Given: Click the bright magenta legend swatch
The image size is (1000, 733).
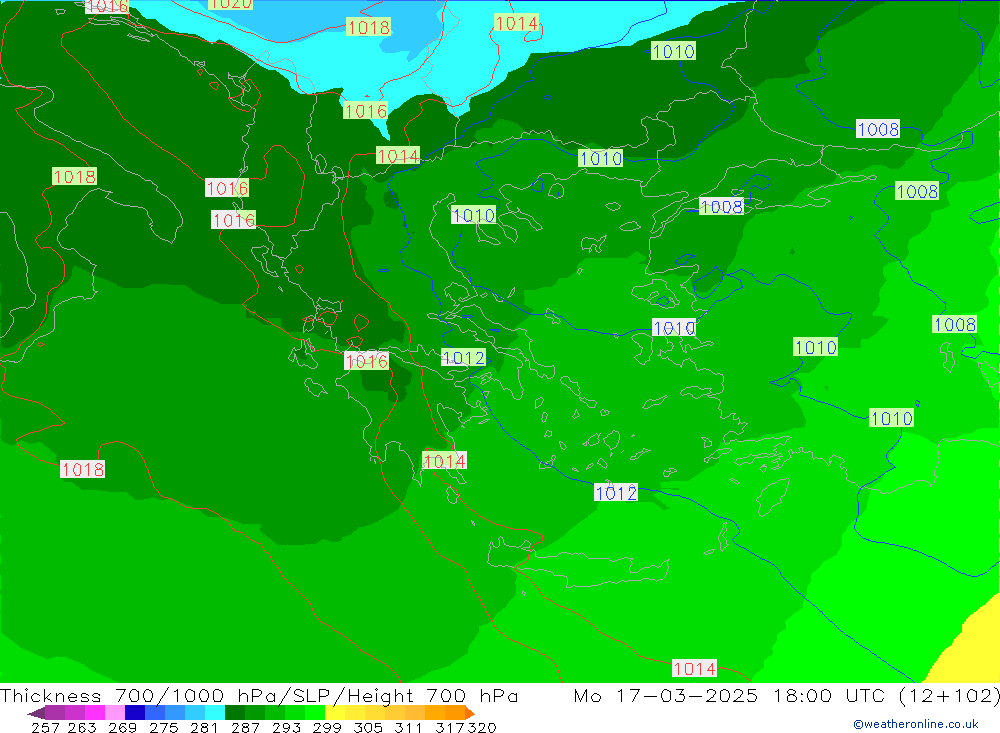Looking at the screenshot, I should coord(95,713).
